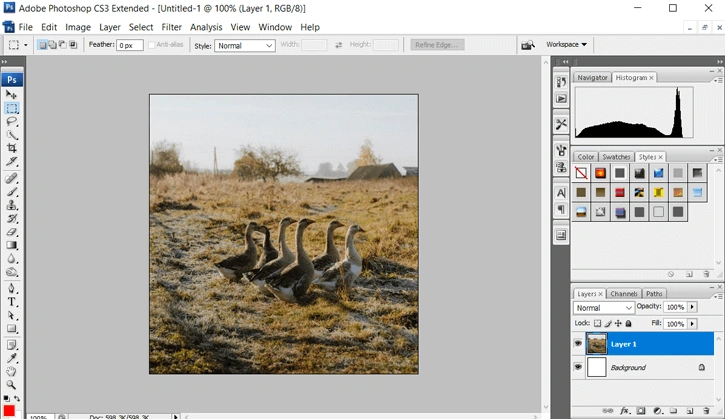Select the Brush tool
The width and height of the screenshot is (725, 419).
click(x=12, y=192)
